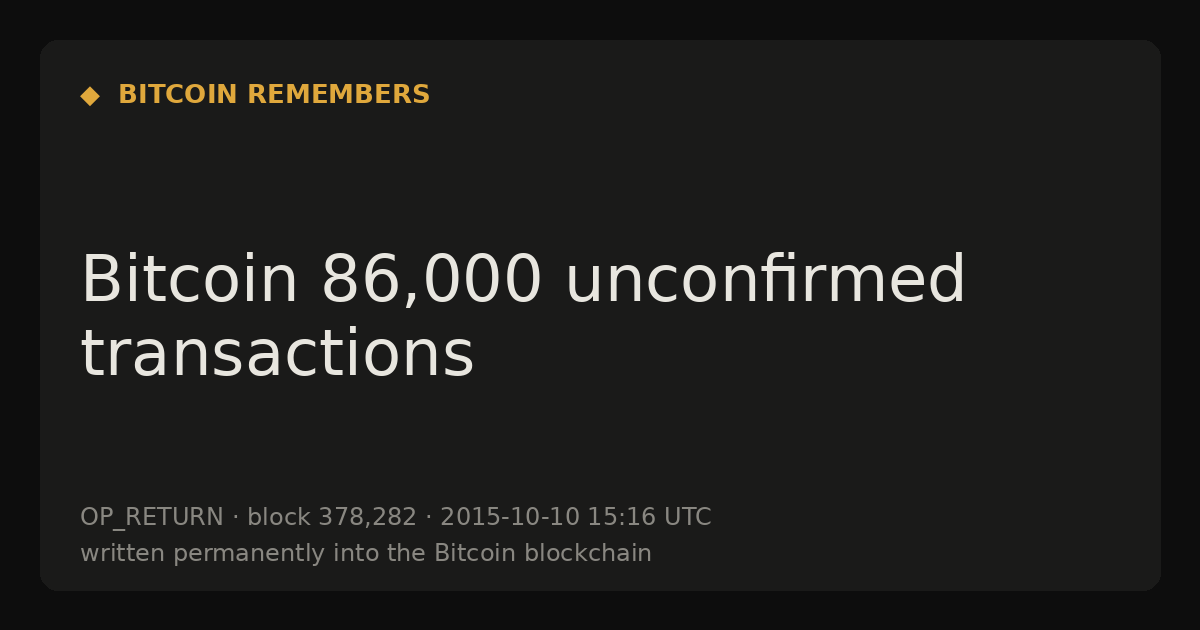This screenshot has height=630, width=1200.
Task: Click the word block in the footer
Action: 279,517
